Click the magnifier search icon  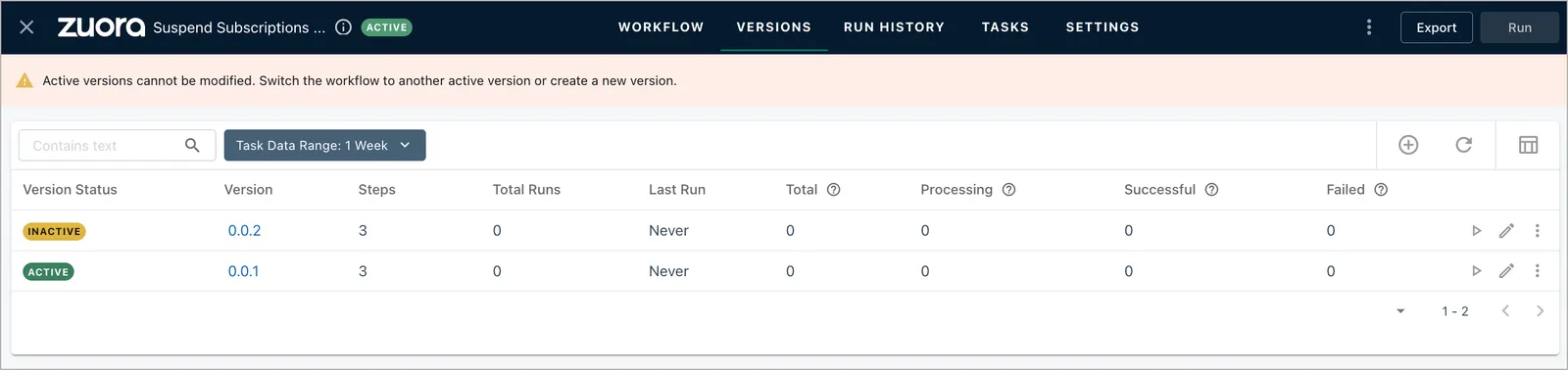pos(192,146)
